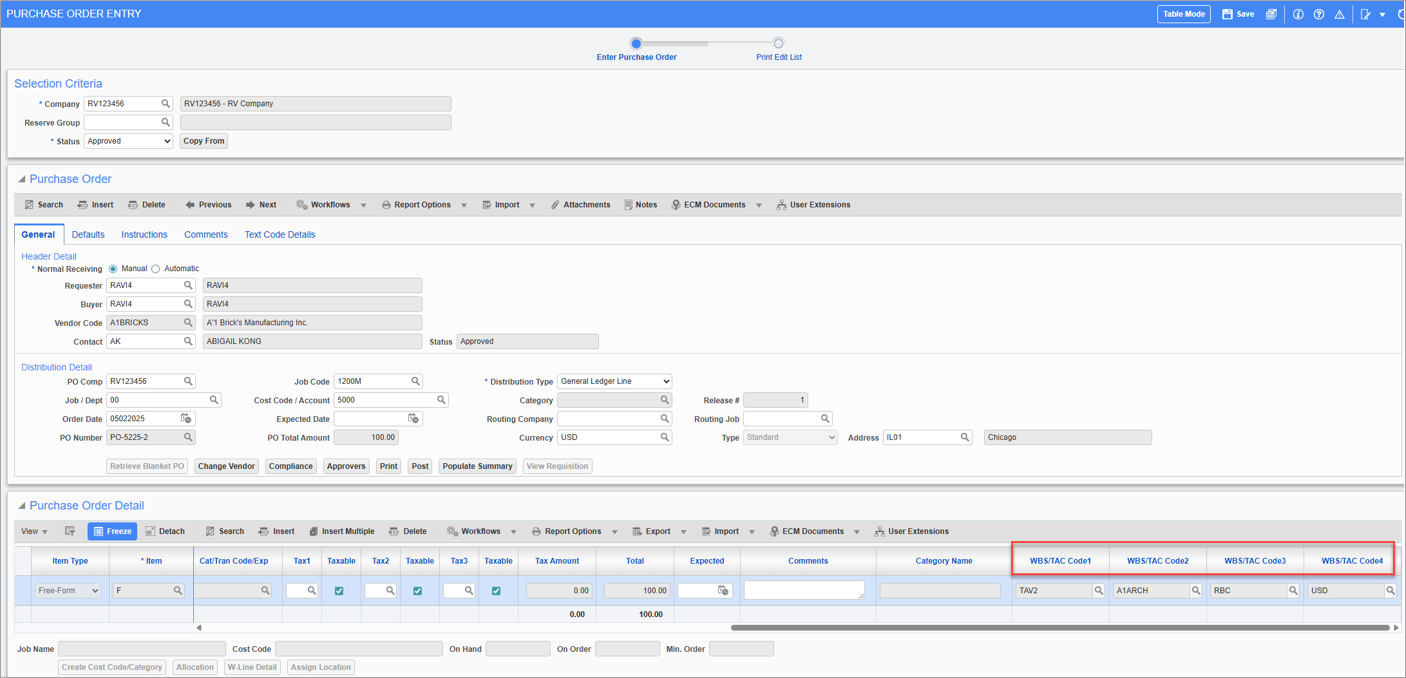This screenshot has width=1406, height=678.
Task: Click the Copy From button
Action: coord(203,141)
